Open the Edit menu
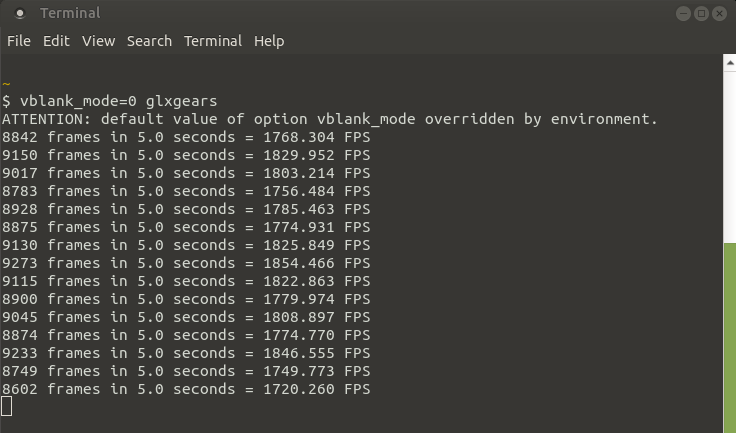Screen dimensions: 736x433 pyautogui.click(x=56, y=41)
